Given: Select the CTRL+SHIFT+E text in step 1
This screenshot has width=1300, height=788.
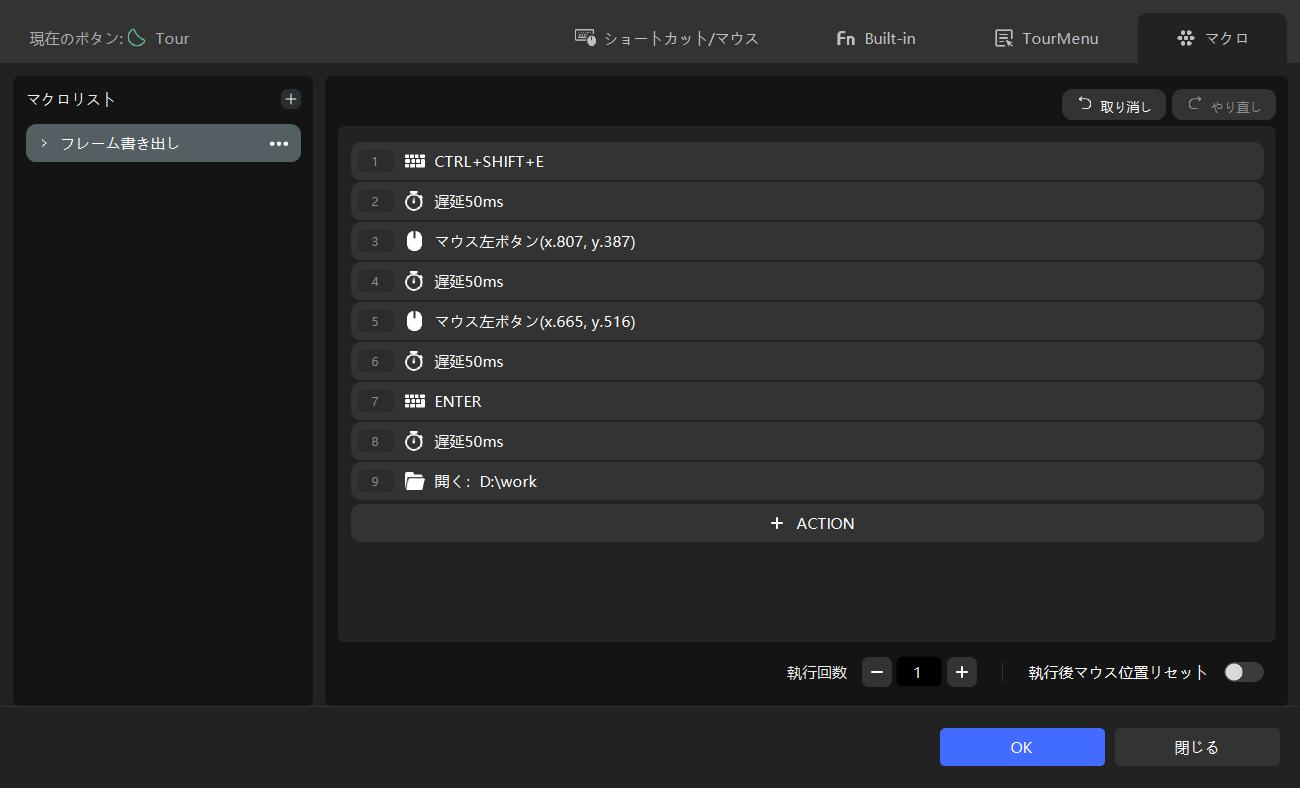Looking at the screenshot, I should [x=489, y=161].
